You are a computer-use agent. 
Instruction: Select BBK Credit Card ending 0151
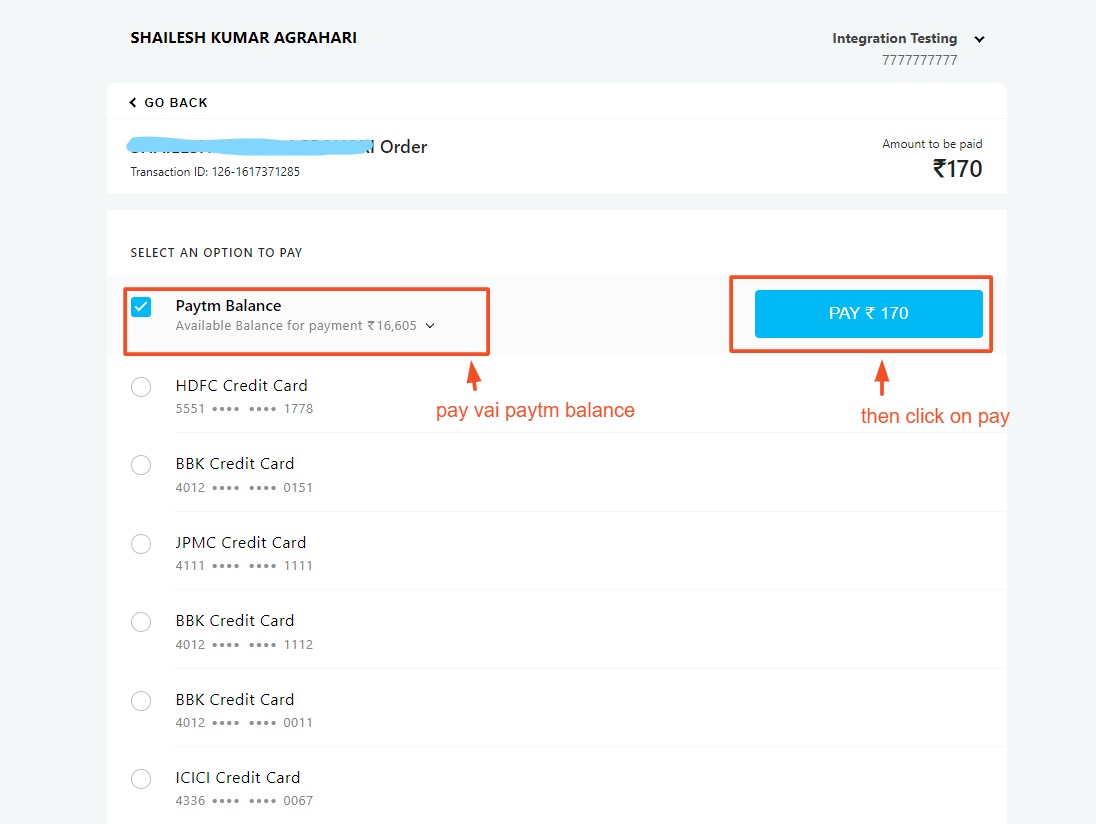(141, 465)
